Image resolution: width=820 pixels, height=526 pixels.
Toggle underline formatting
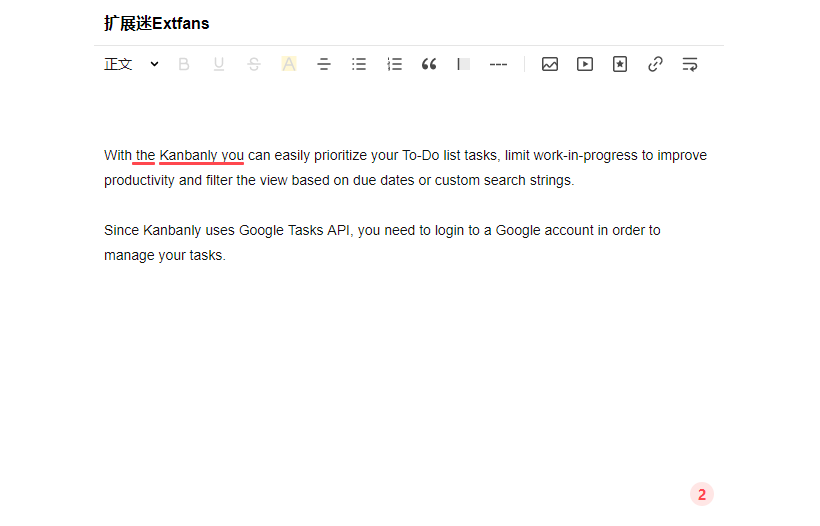pos(219,64)
